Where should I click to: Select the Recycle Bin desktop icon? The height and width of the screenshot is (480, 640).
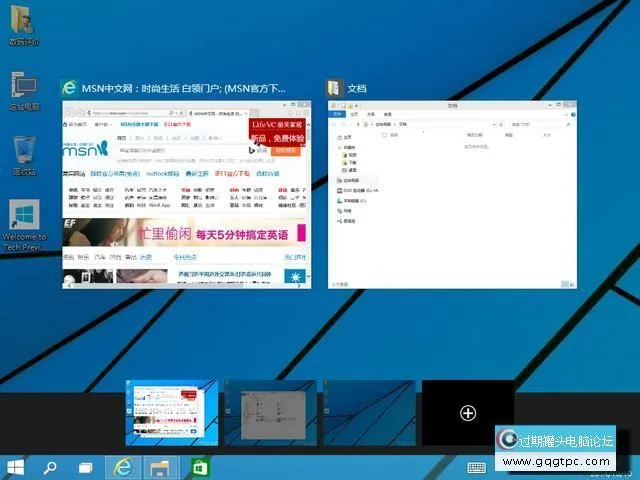click(25, 152)
